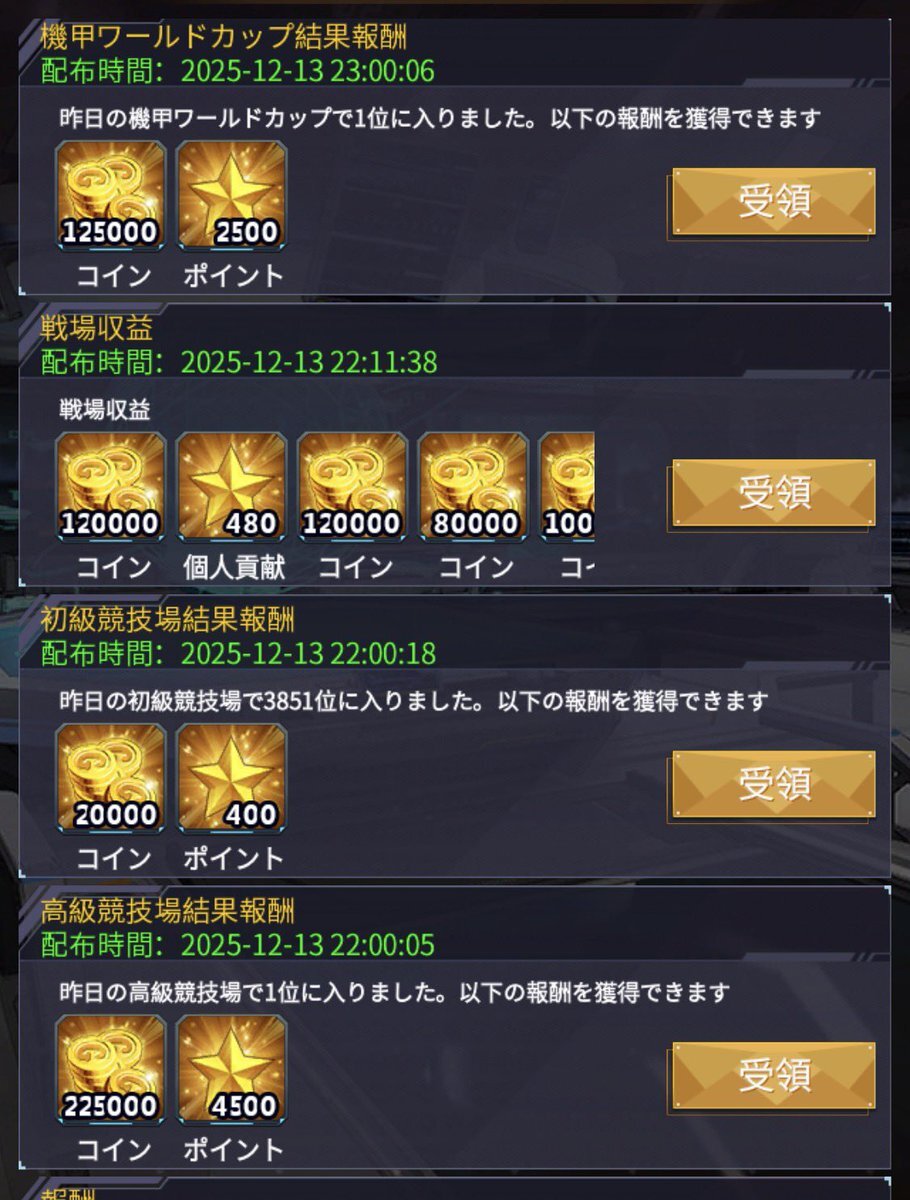Select the 480 個人貢献 star icon
The width and height of the screenshot is (910, 1200).
point(231,487)
